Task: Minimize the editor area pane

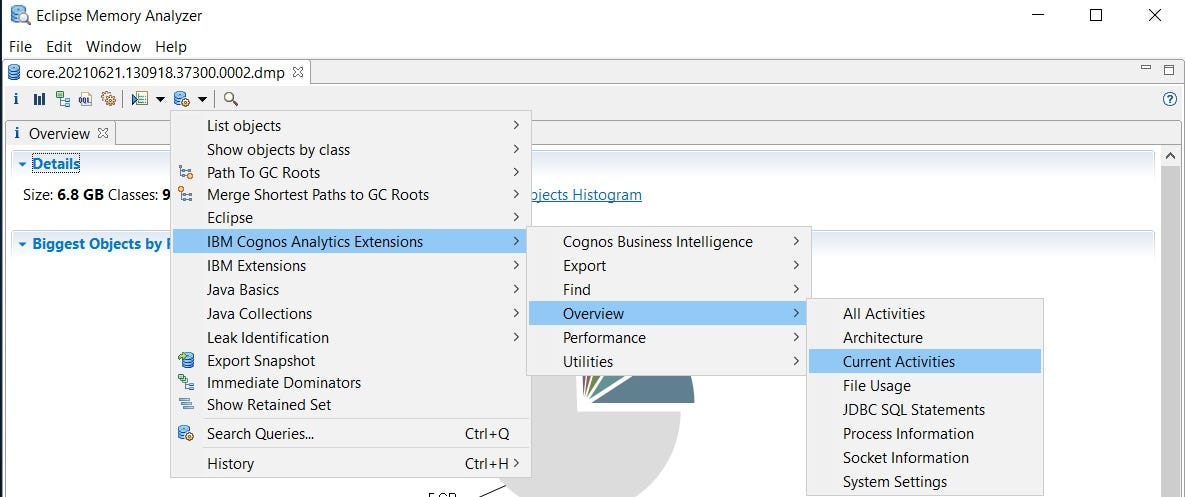Action: [x=1146, y=69]
